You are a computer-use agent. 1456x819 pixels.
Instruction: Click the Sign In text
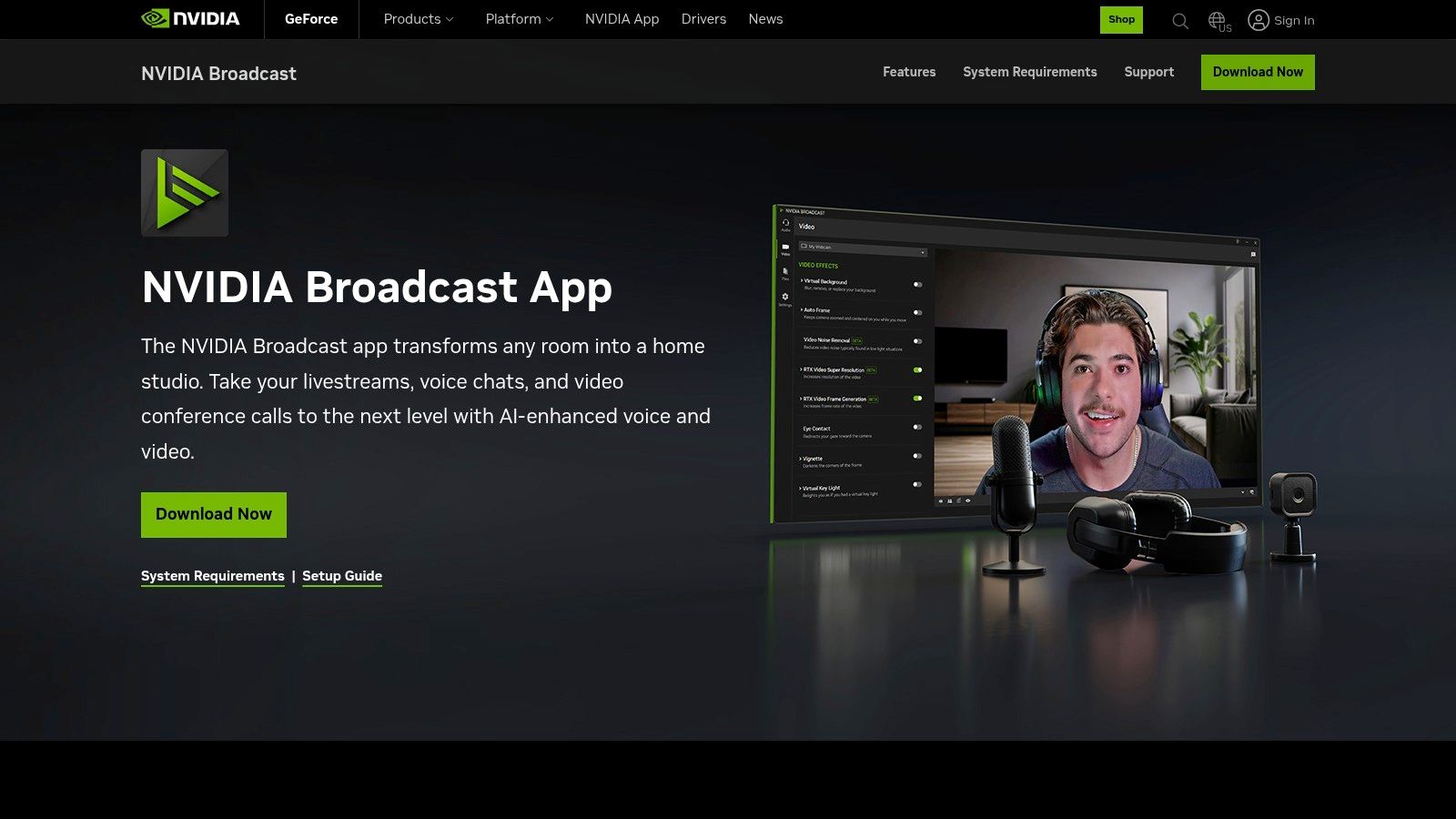(x=1294, y=20)
